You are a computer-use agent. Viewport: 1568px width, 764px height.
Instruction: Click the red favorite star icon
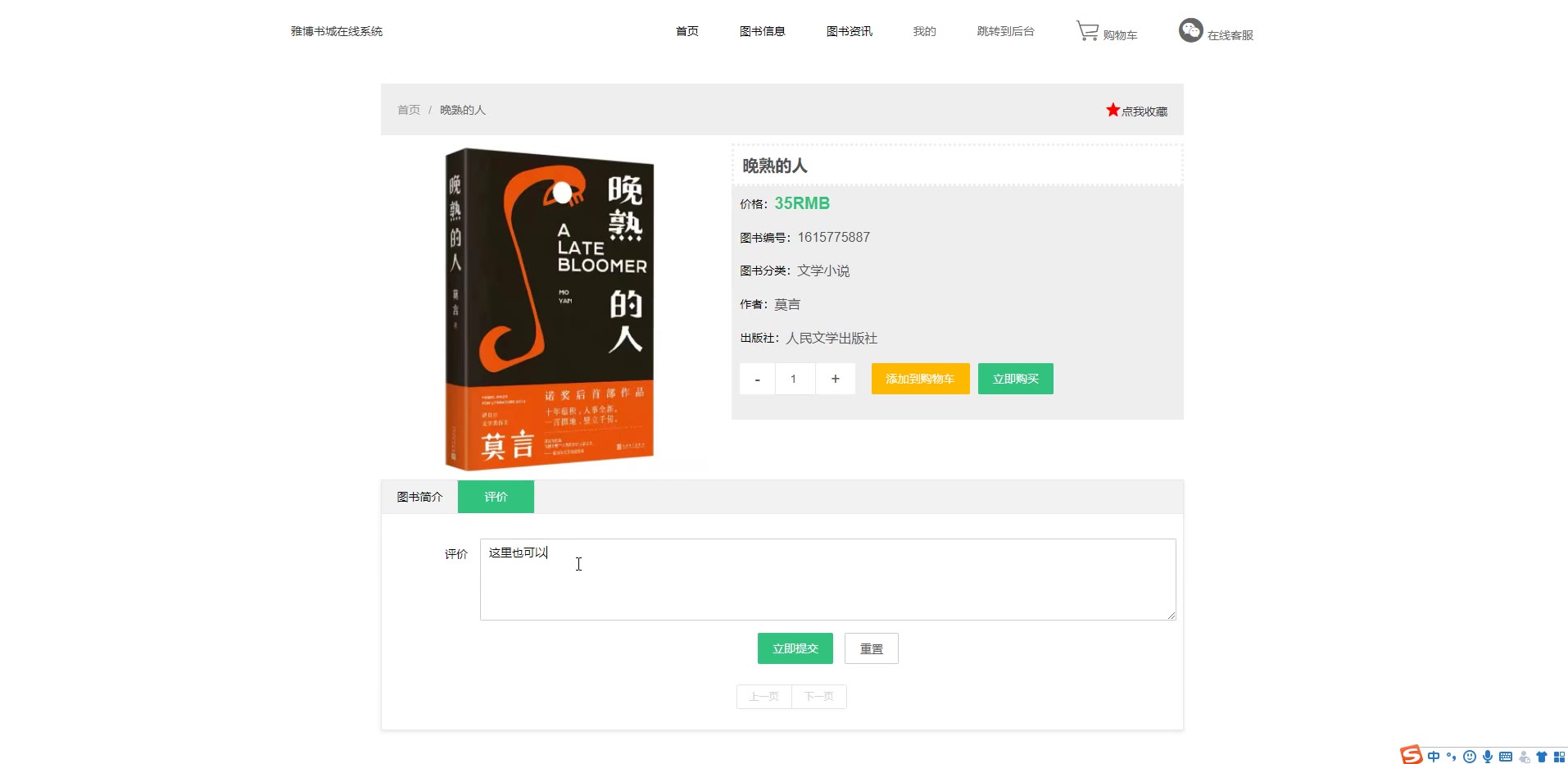point(1113,110)
